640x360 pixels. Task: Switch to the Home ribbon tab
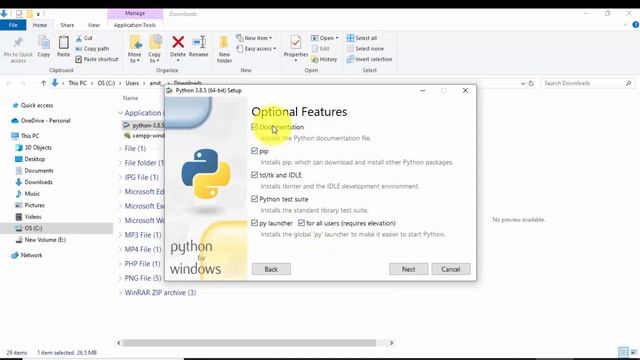pyautogui.click(x=40, y=25)
